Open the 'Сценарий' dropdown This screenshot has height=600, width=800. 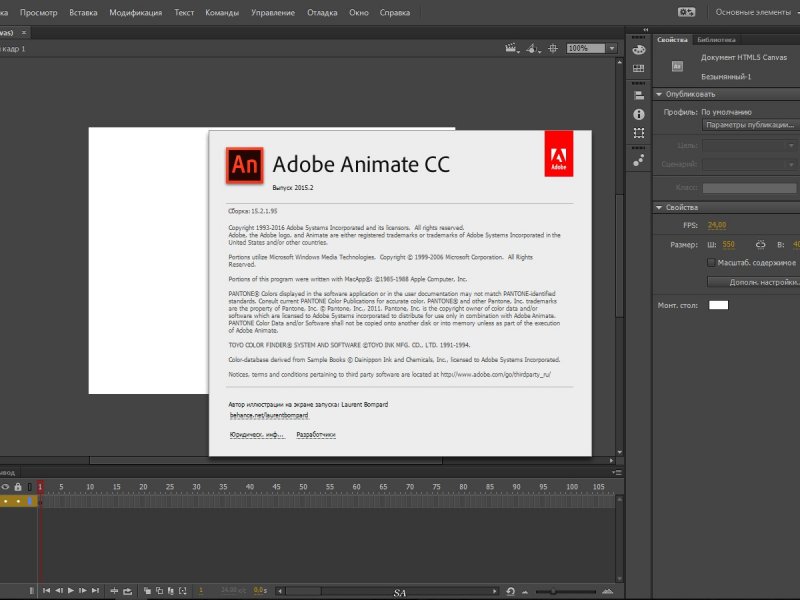pos(749,164)
